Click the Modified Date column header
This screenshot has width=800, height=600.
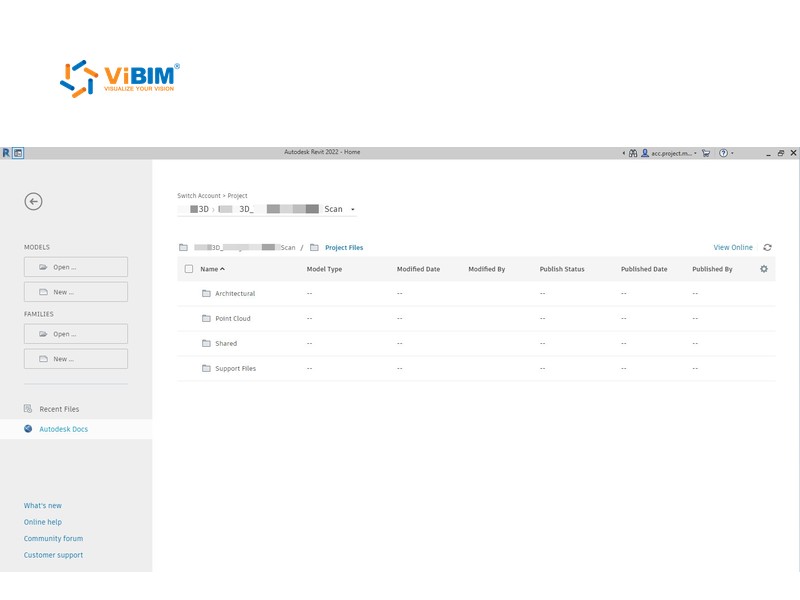pos(418,269)
